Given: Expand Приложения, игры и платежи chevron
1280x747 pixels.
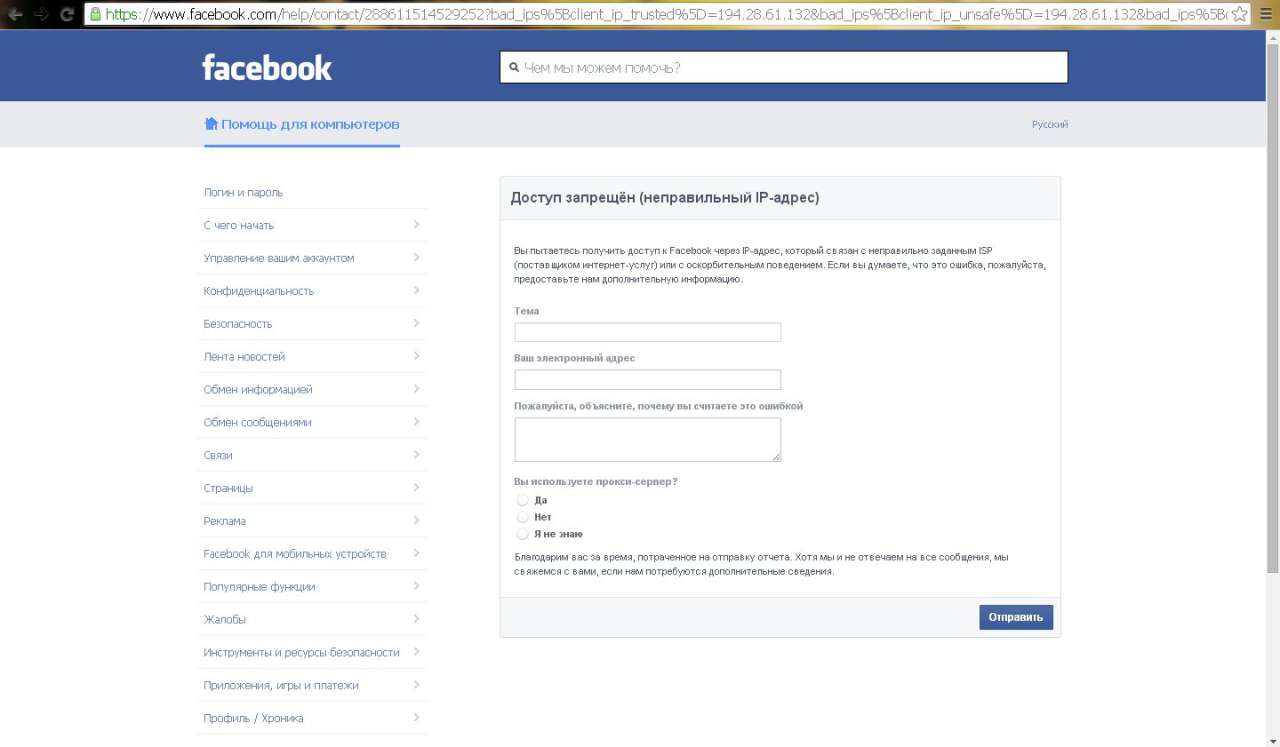Looking at the screenshot, I should click(415, 685).
